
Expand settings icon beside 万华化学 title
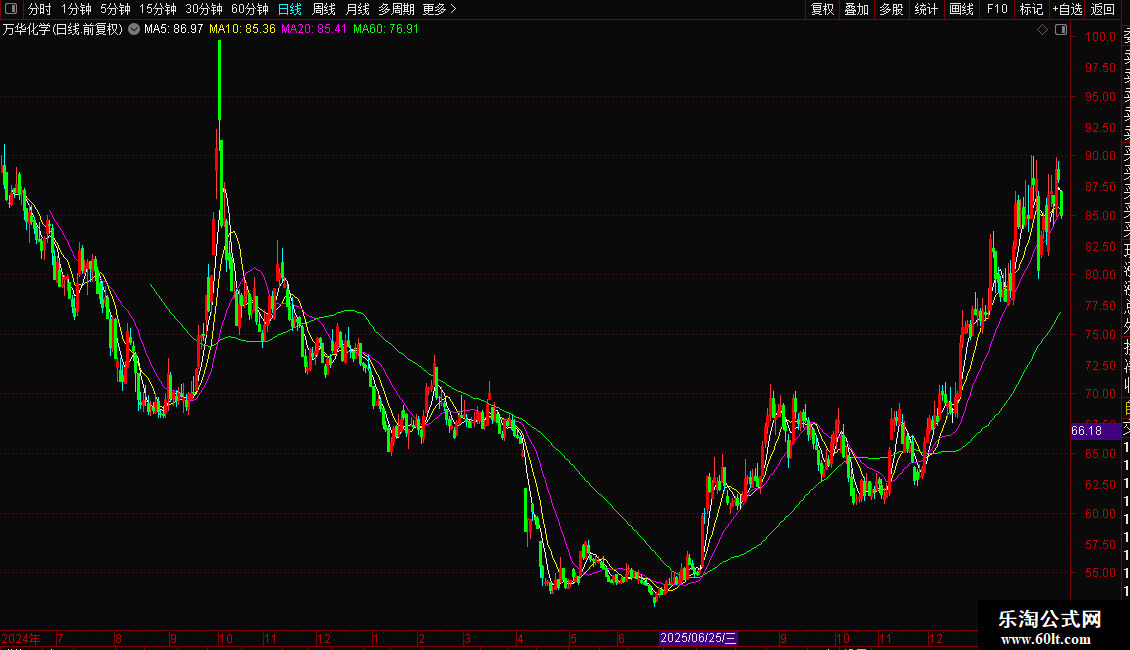pyautogui.click(x=134, y=29)
